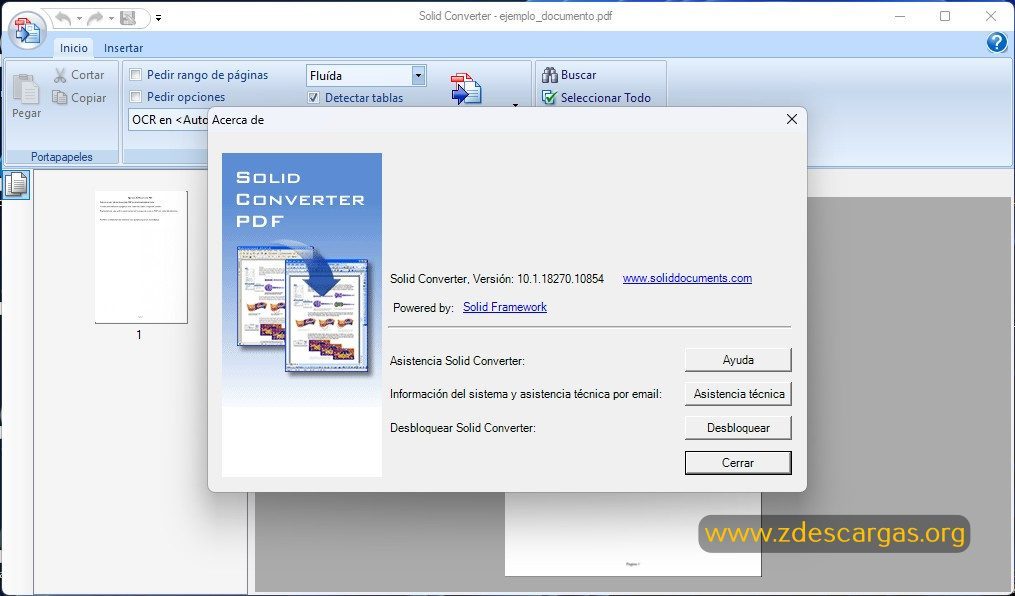Open the Fluída layout mode dropdown

coord(418,76)
